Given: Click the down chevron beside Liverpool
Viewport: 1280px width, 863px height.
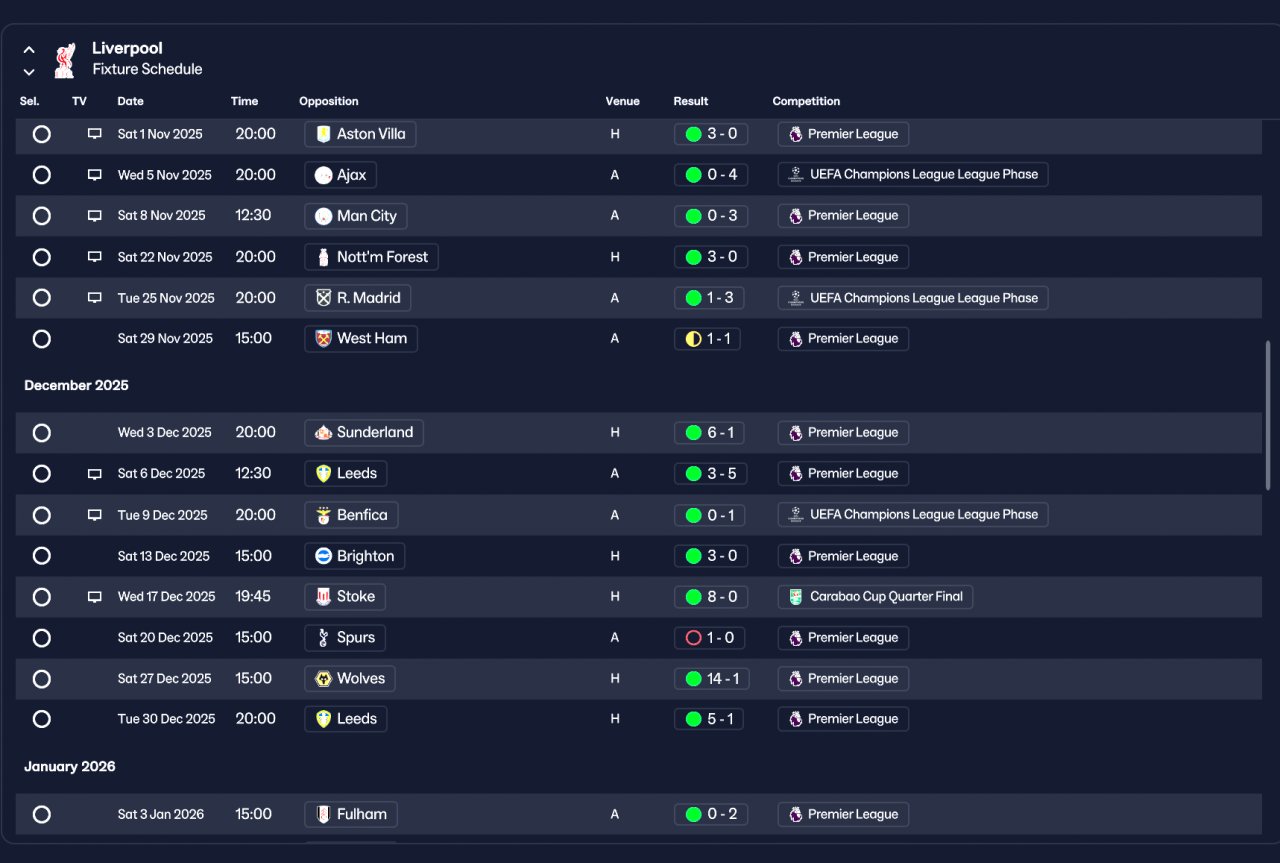Looking at the screenshot, I should pyautogui.click(x=29, y=71).
